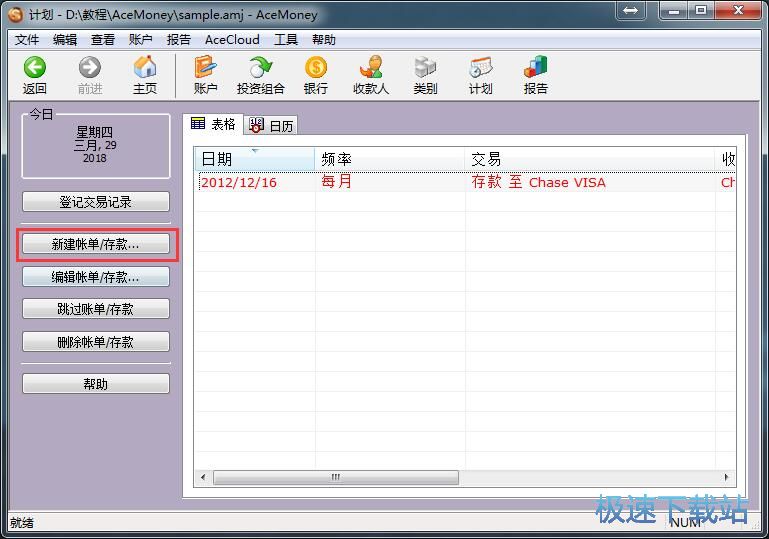Open the File (文件) menu
769x539 pixels.
[x=27, y=40]
